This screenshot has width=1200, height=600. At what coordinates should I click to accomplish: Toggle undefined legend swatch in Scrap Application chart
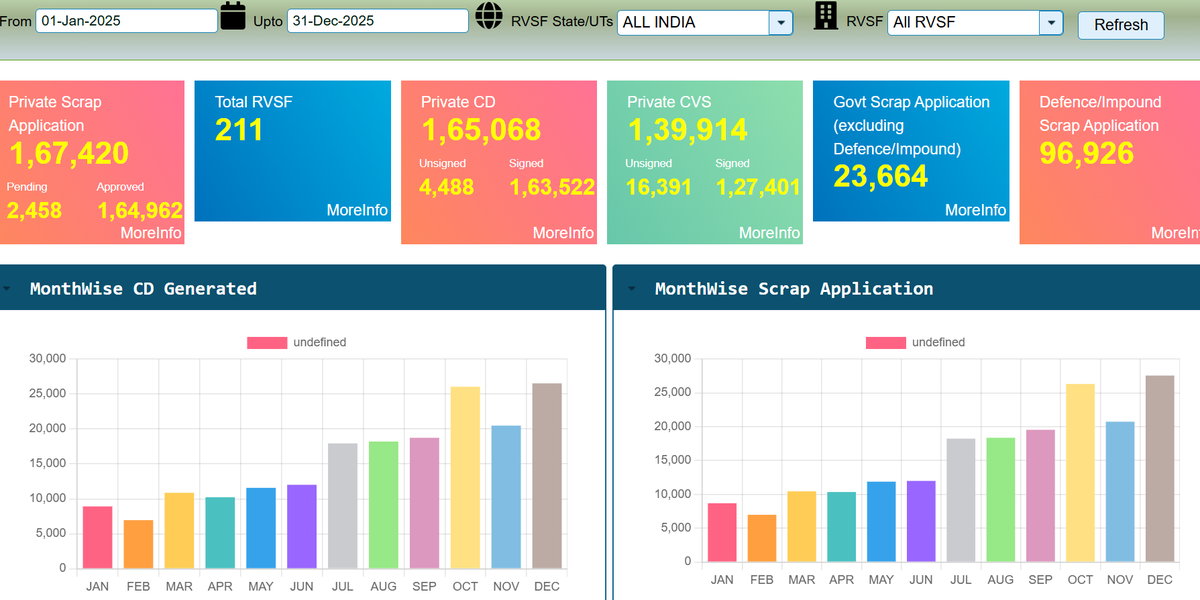886,343
